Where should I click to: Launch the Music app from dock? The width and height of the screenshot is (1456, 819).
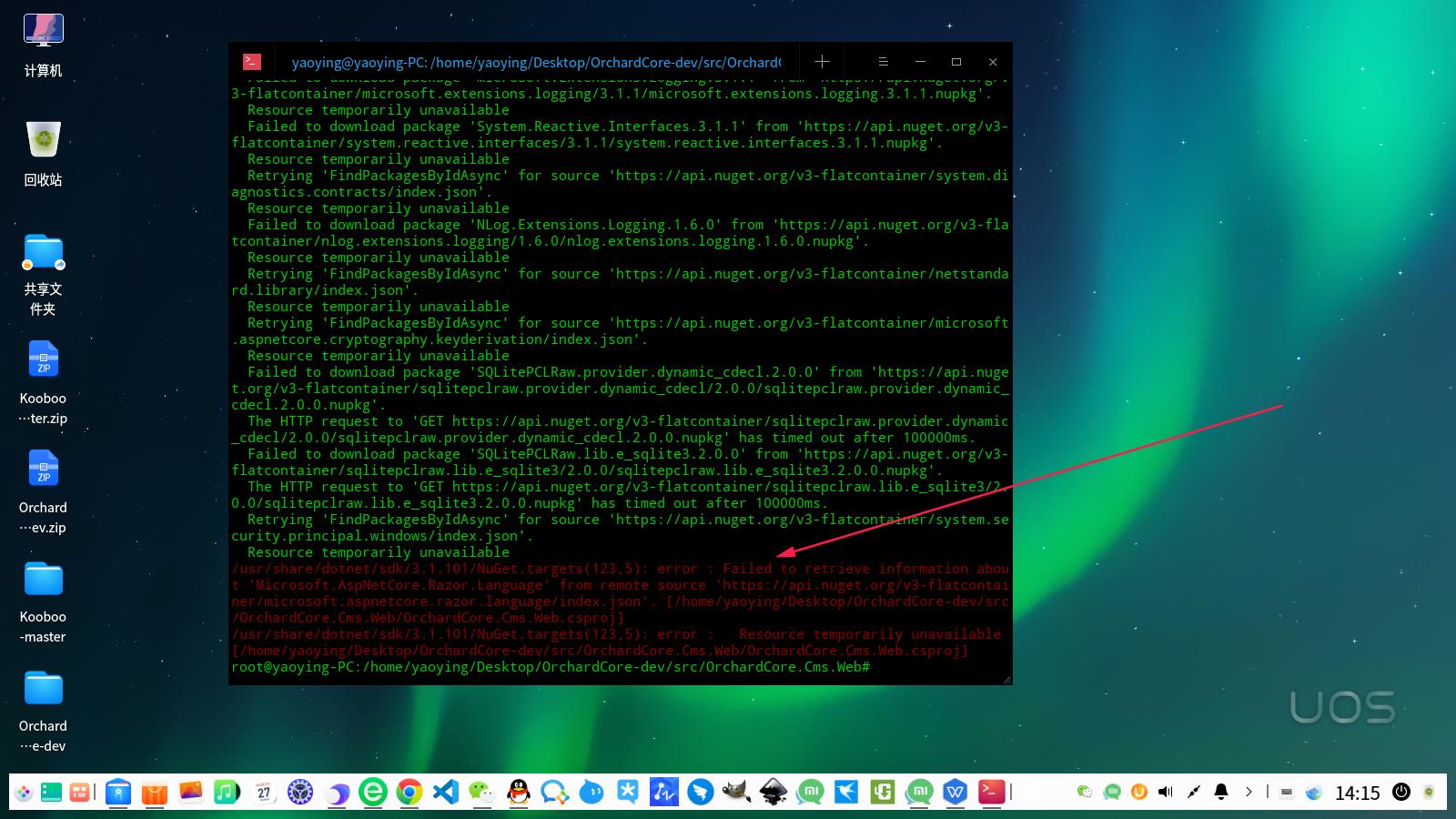[x=227, y=793]
